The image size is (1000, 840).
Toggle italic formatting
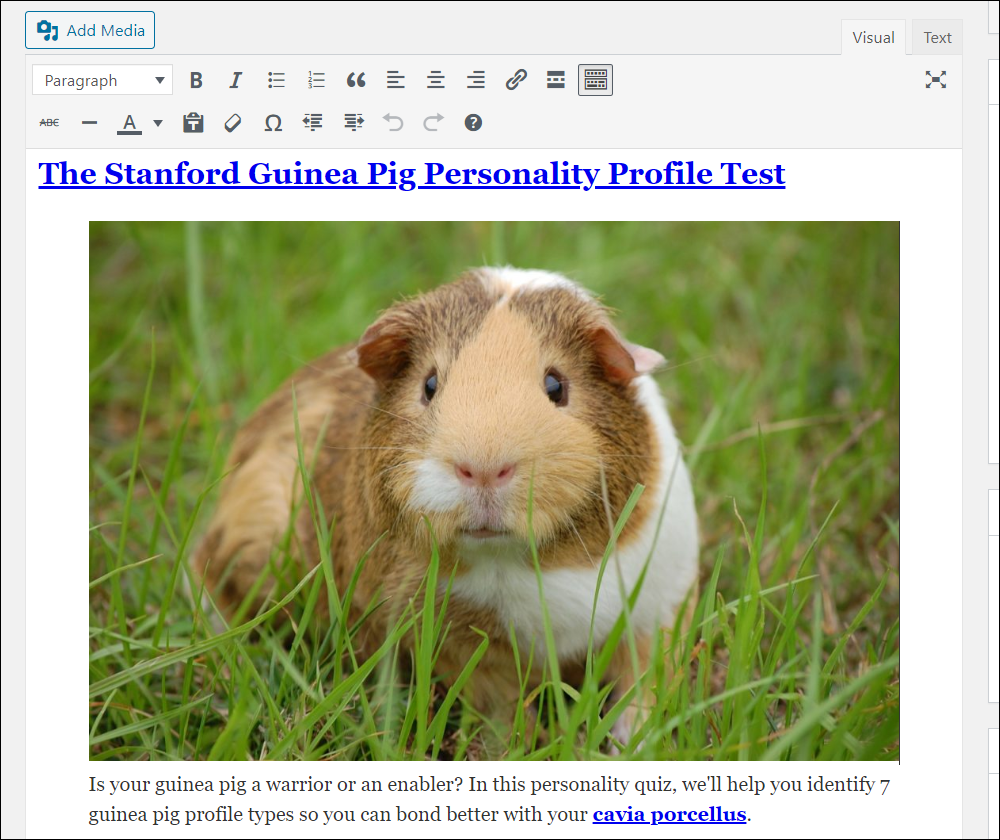(236, 80)
